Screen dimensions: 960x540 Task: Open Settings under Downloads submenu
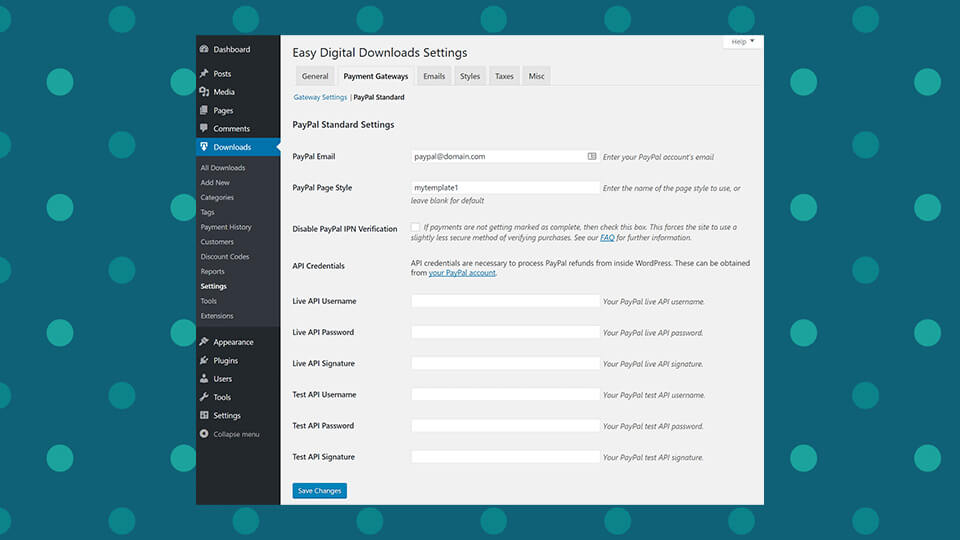[x=213, y=286]
